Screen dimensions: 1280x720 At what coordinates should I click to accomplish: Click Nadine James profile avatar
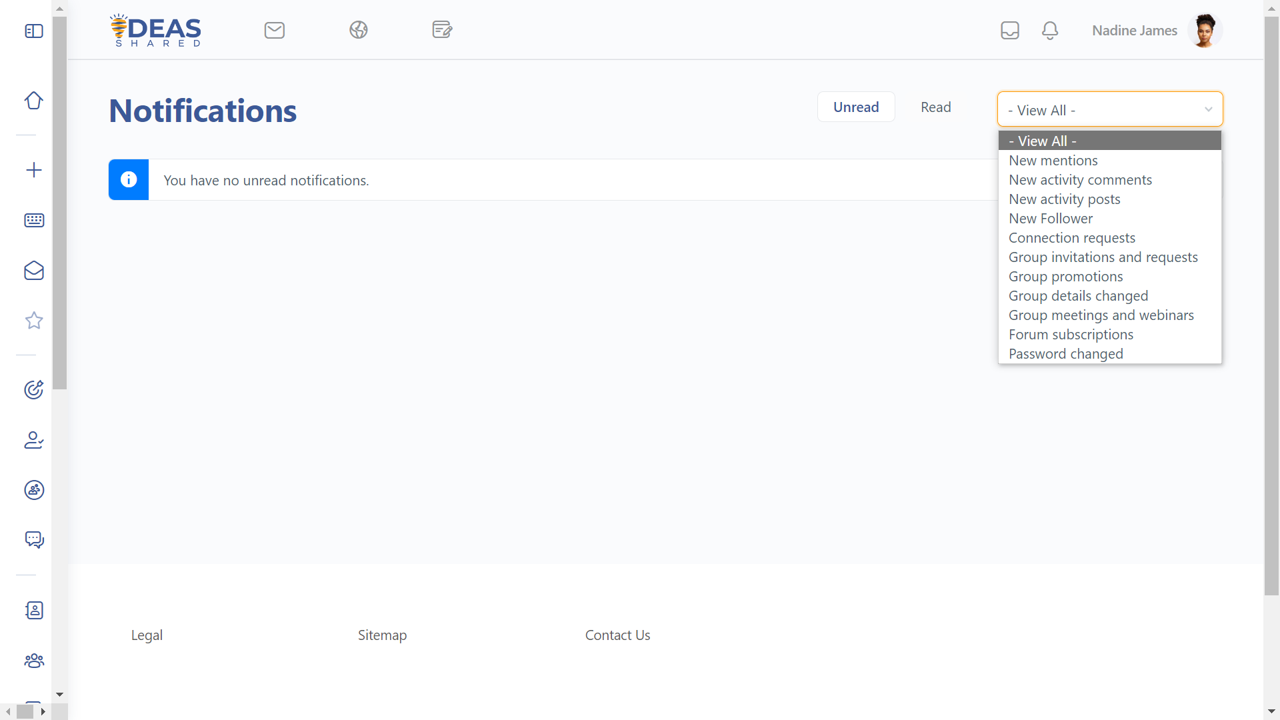point(1205,31)
